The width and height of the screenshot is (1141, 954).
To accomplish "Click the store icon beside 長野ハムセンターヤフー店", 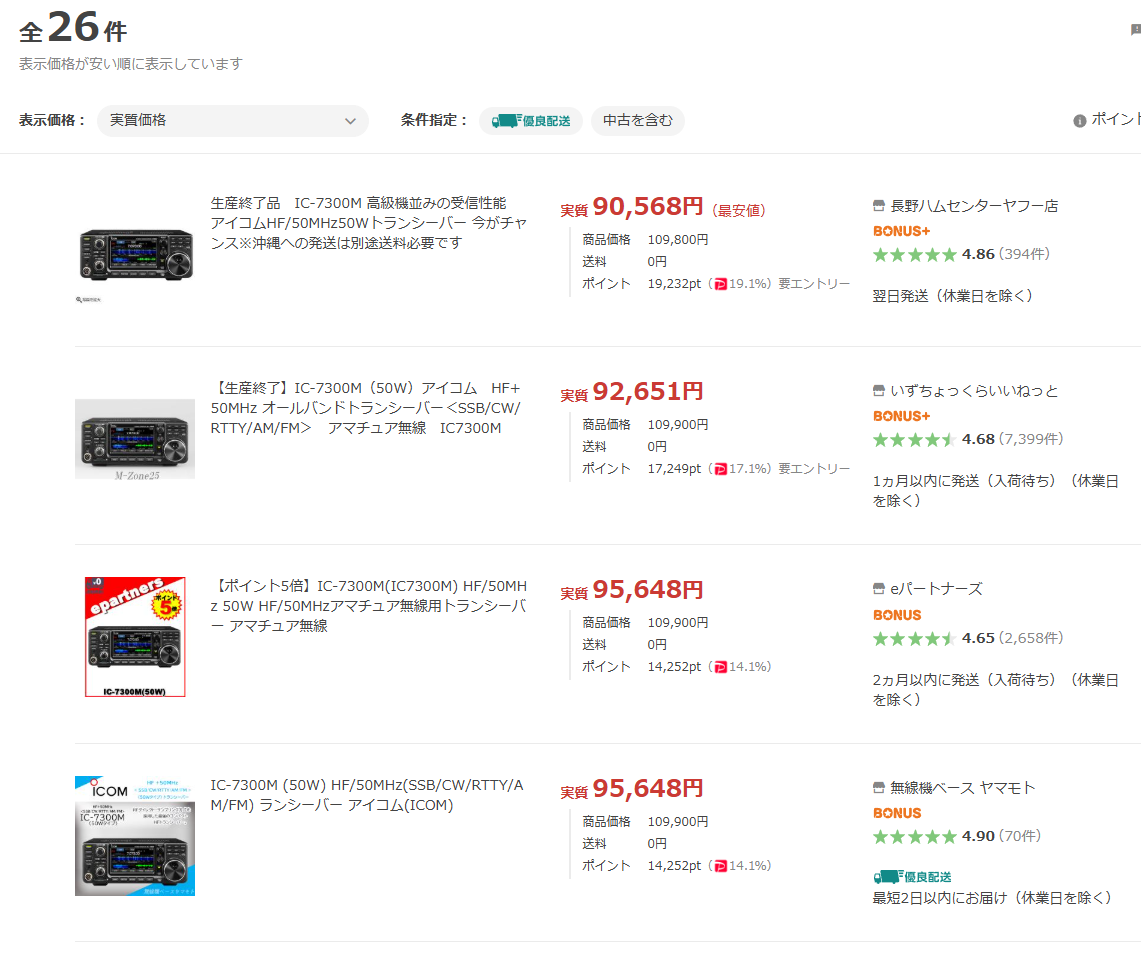I will point(879,206).
